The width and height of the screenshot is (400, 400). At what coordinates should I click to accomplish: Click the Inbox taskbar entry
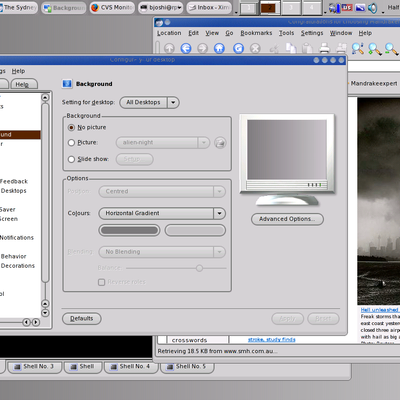tap(209, 7)
